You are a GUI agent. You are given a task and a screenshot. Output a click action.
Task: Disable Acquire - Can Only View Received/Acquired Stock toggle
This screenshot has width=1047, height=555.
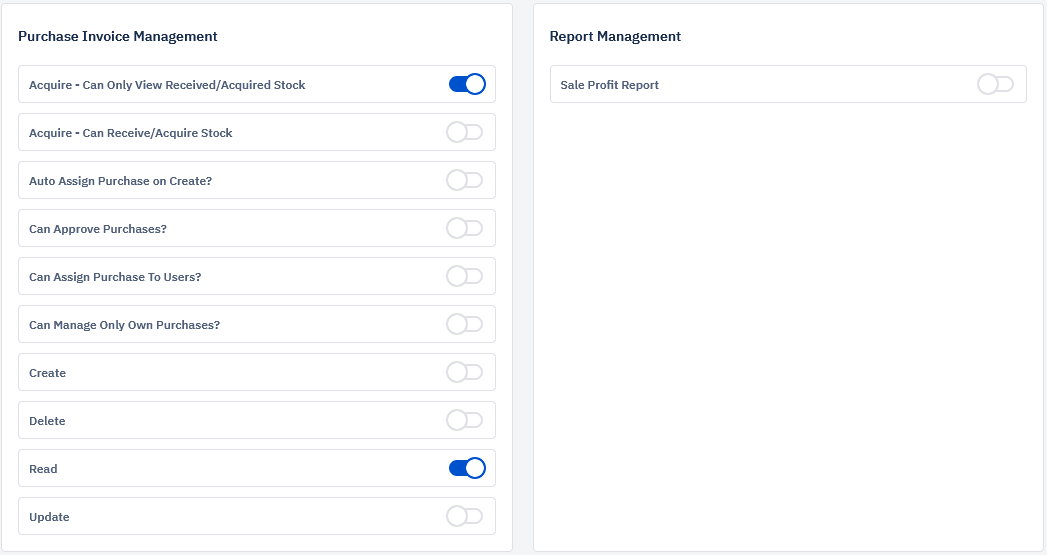point(467,84)
